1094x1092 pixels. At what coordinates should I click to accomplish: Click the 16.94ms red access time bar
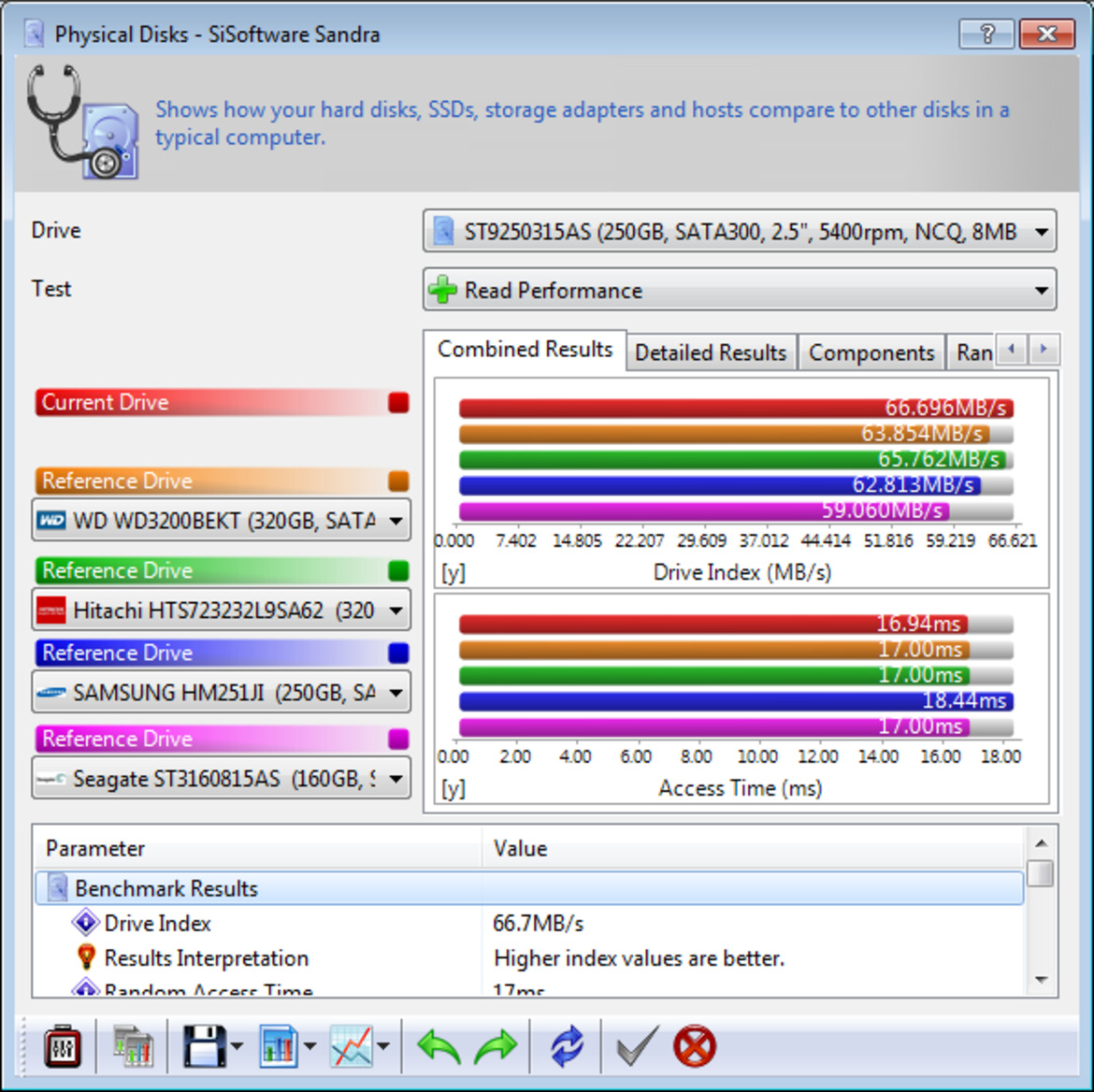[x=713, y=623]
